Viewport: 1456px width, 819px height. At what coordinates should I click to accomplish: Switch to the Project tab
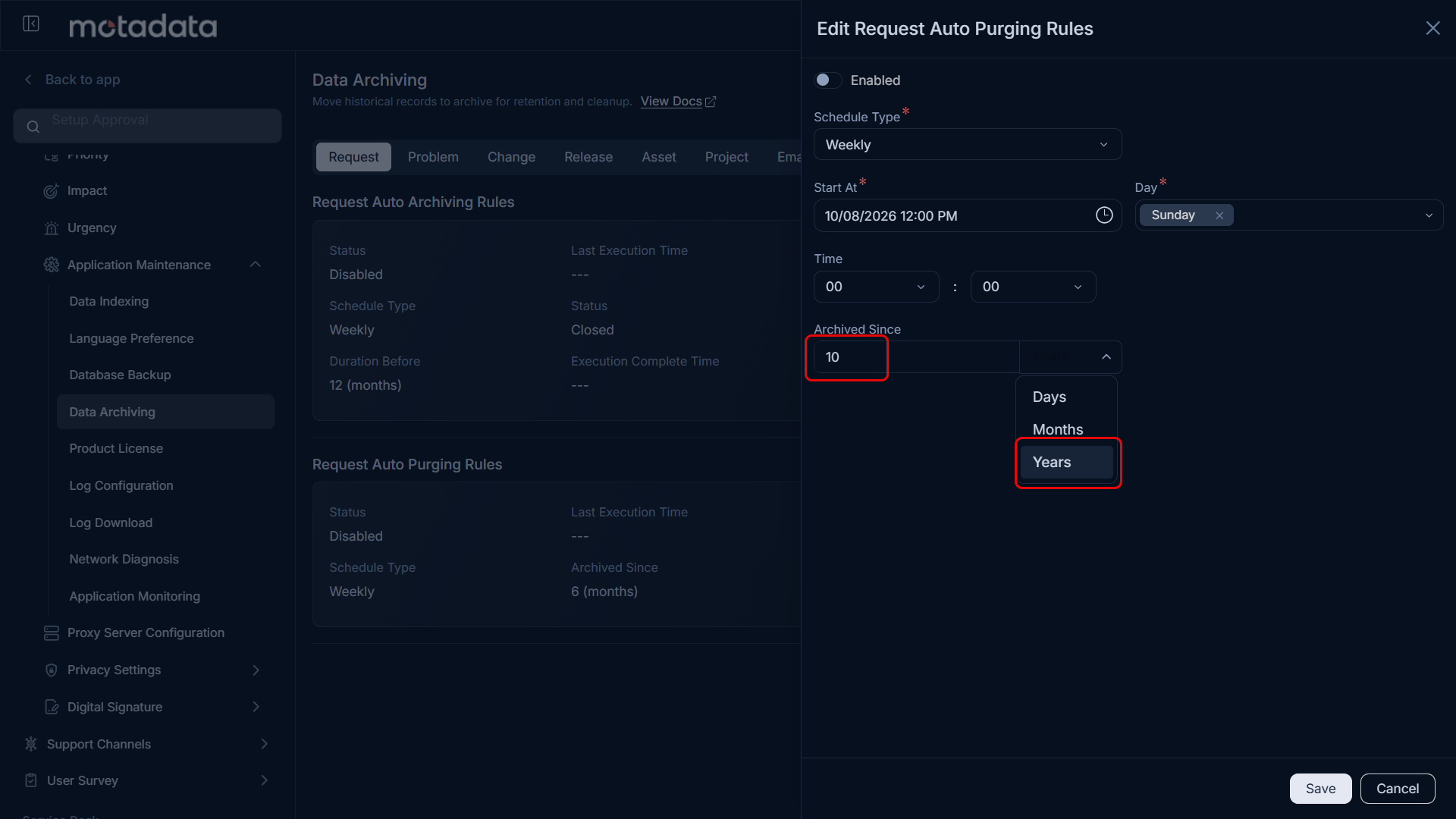coord(726,157)
